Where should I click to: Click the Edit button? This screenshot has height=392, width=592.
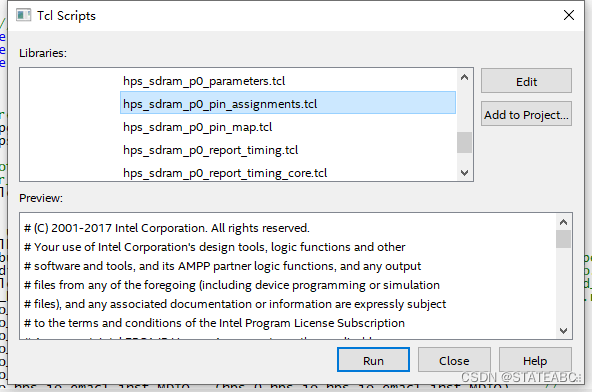526,81
